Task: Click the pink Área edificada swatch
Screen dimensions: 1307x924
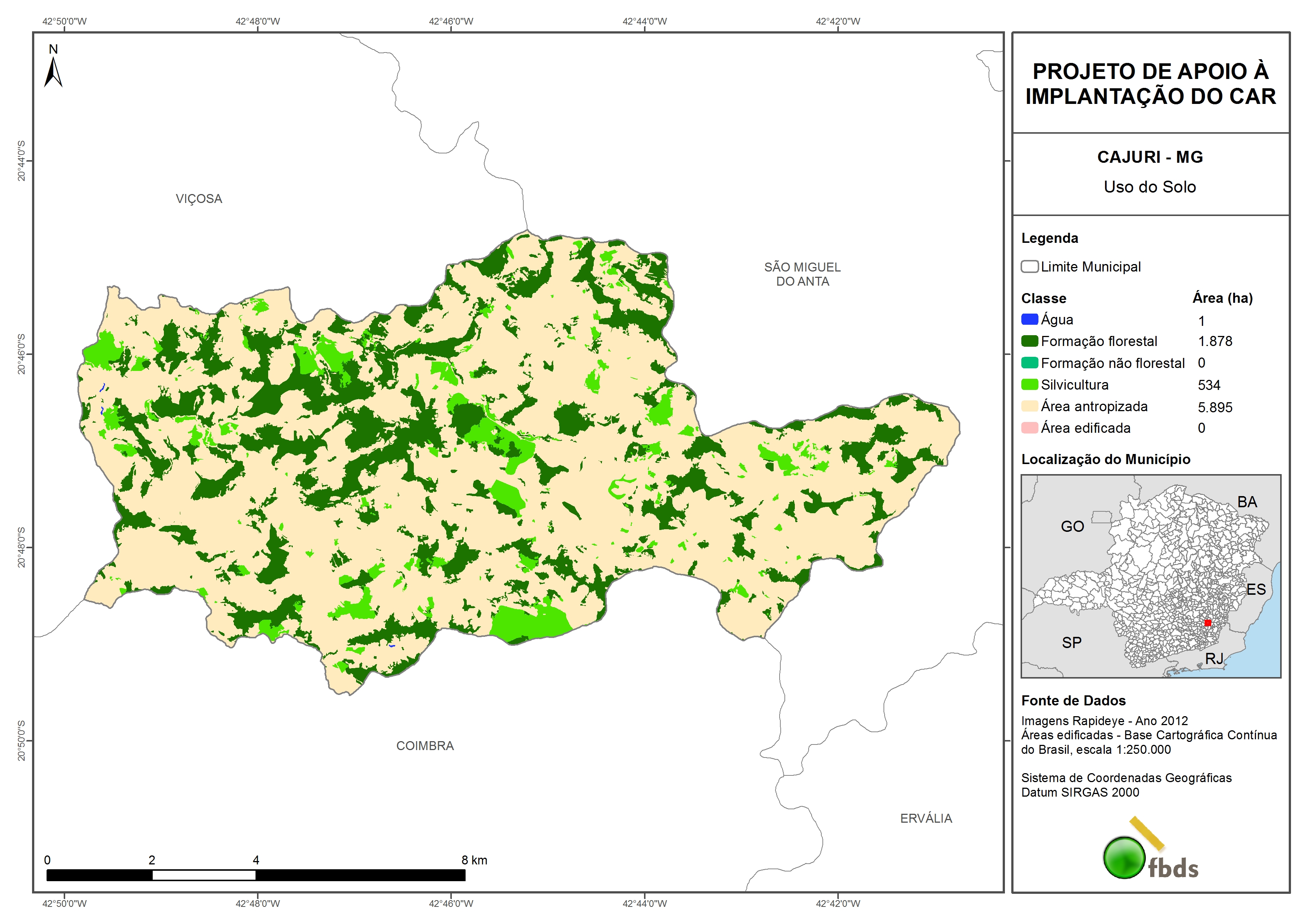Action: (1029, 428)
